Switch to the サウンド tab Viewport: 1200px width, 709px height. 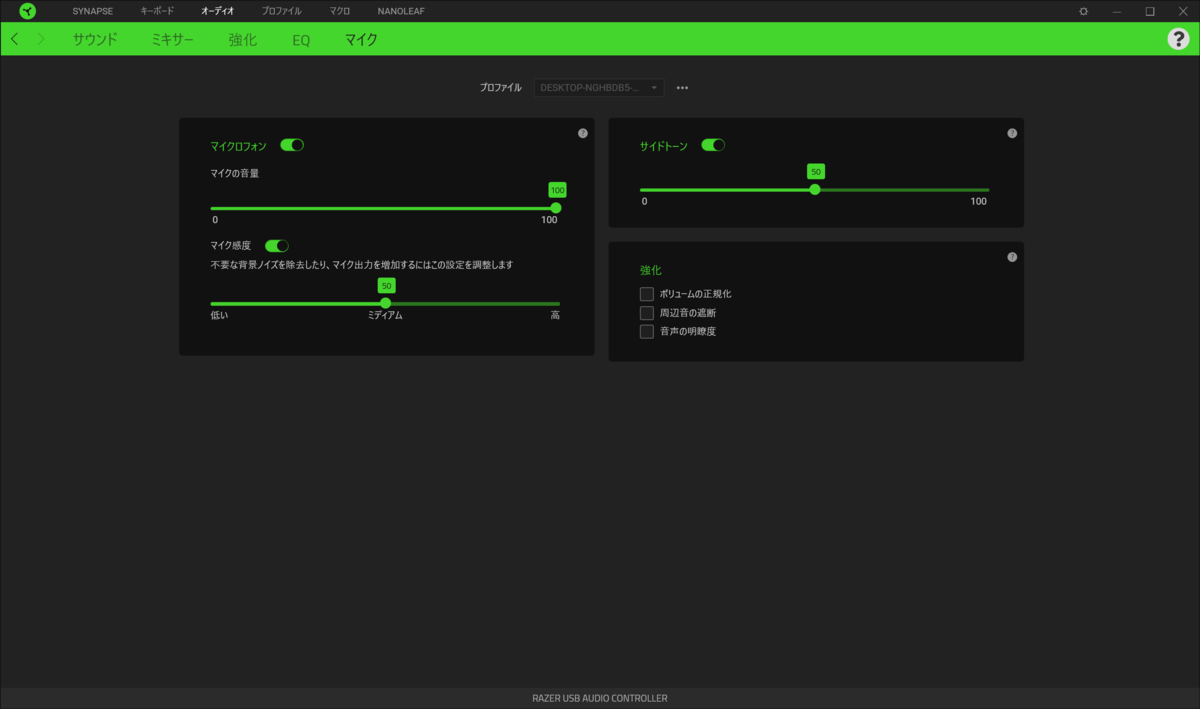(95, 40)
